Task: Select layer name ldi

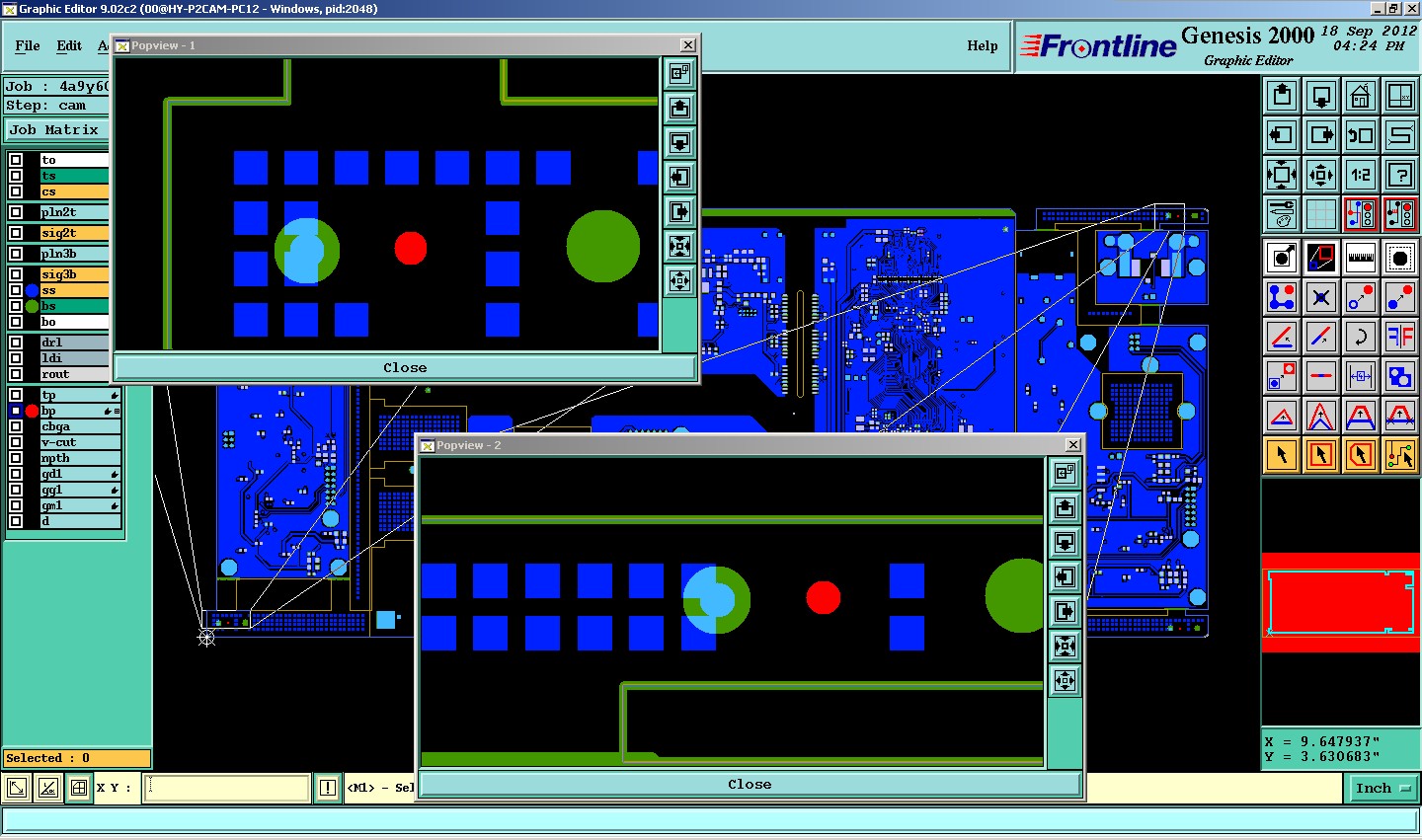Action: tap(74, 358)
